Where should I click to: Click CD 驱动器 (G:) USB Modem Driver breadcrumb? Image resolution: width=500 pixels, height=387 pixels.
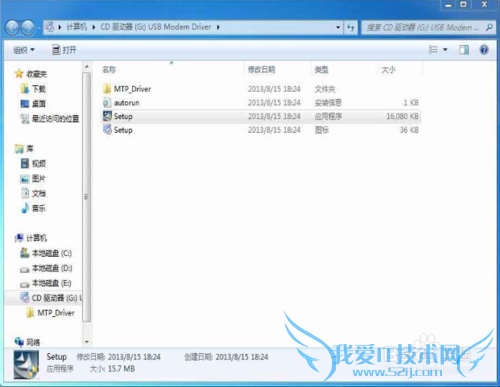[156, 27]
